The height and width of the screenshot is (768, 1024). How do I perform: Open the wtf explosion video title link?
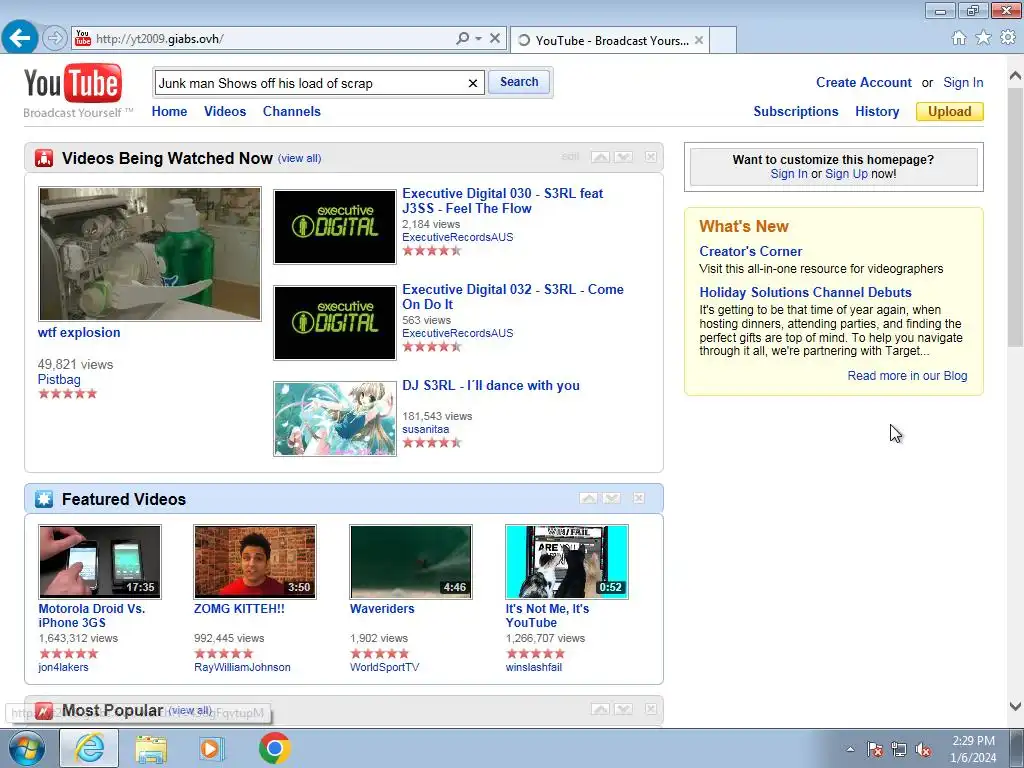pyautogui.click(x=79, y=332)
